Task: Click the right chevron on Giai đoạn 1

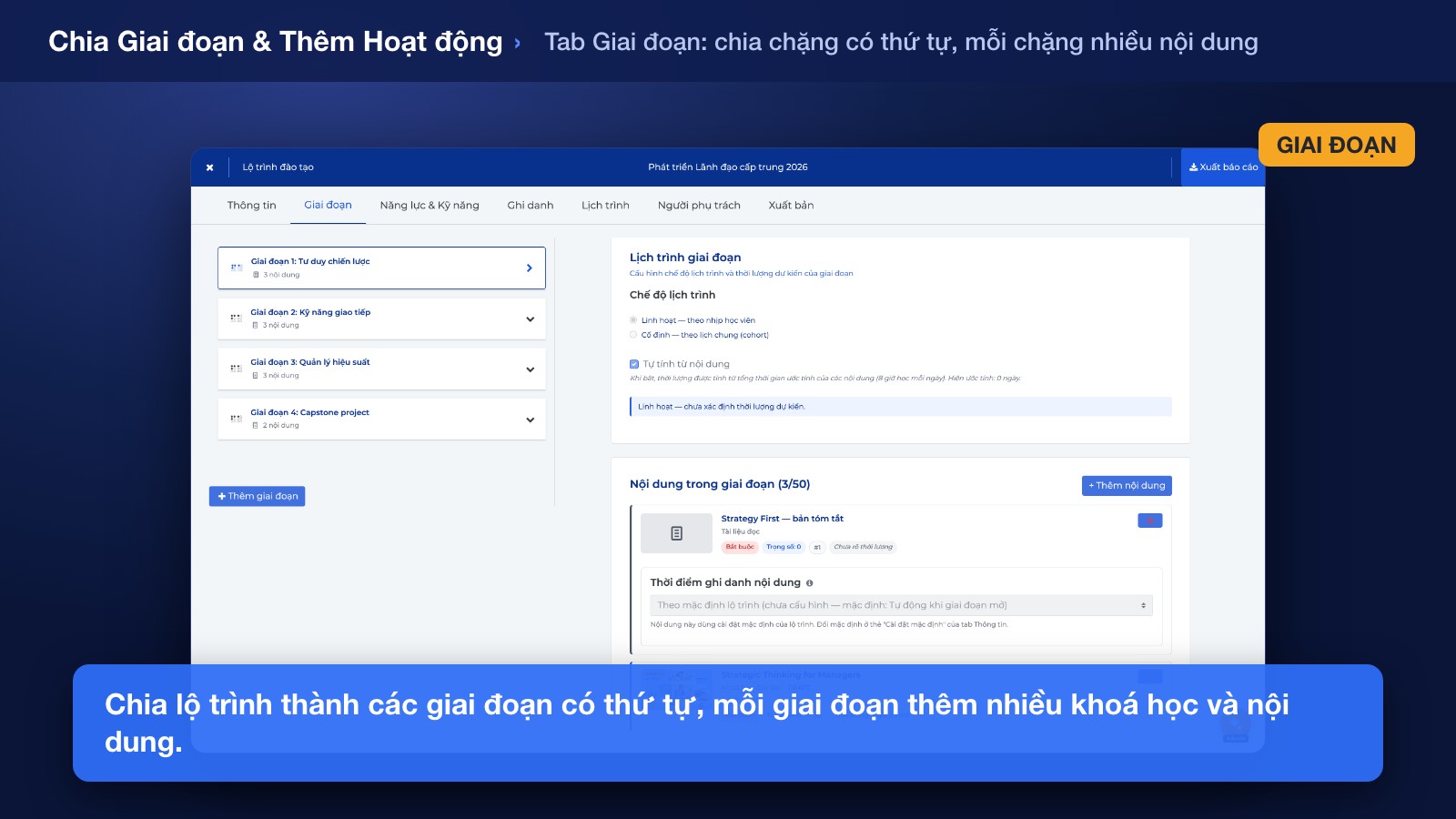Action: (530, 268)
